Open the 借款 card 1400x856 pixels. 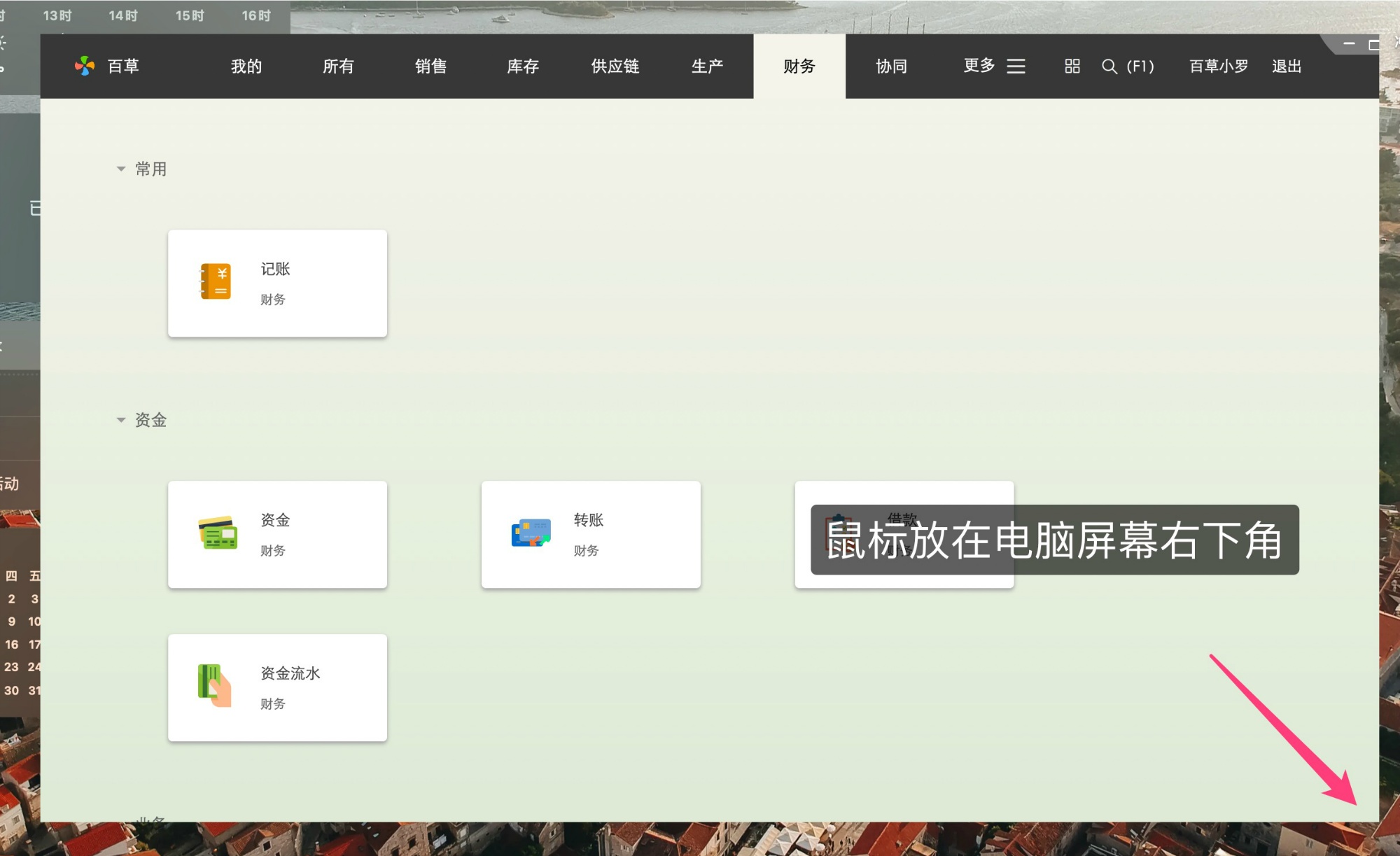pos(904,535)
